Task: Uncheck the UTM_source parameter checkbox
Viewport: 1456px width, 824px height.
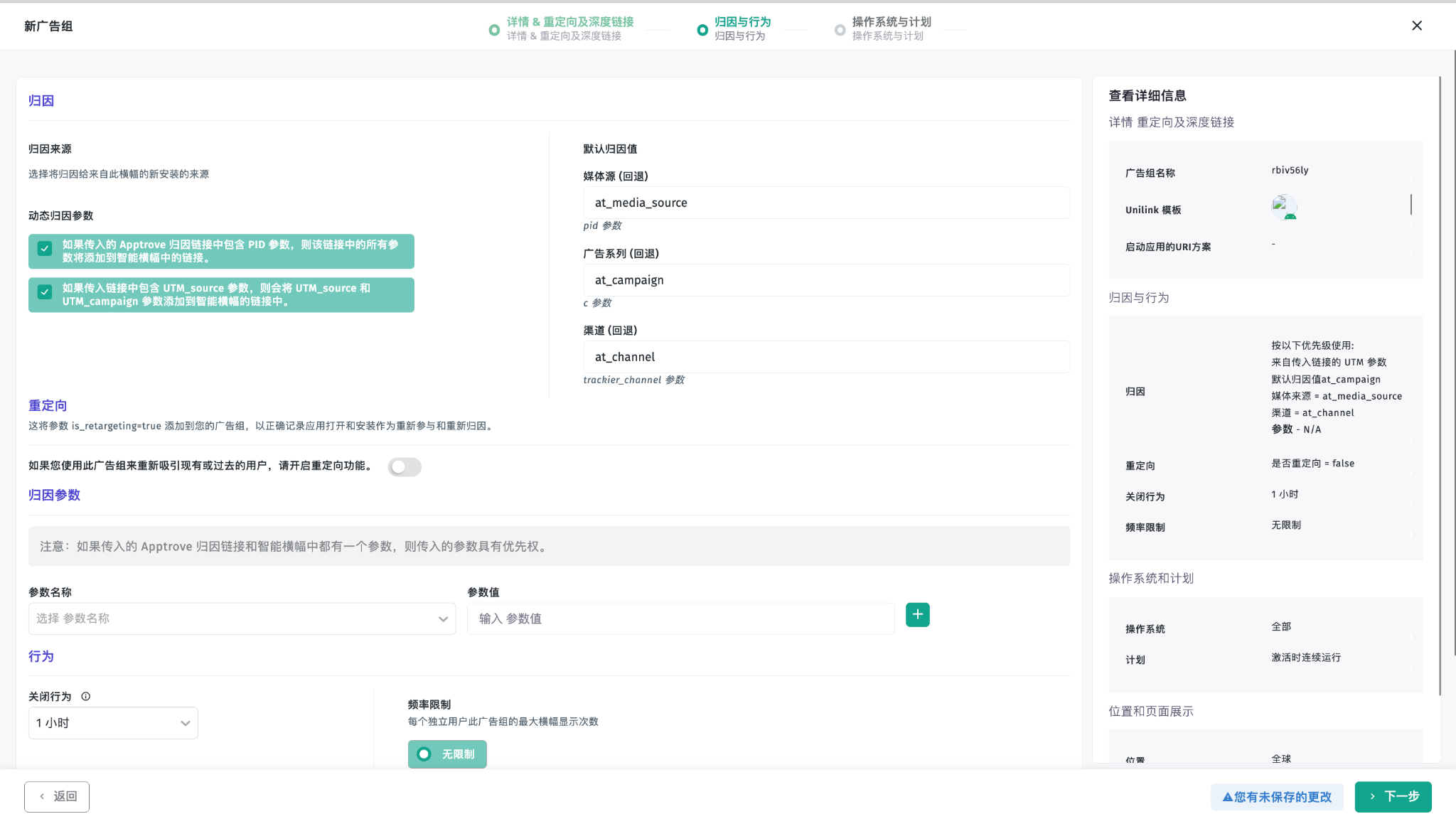Action: [x=45, y=291]
